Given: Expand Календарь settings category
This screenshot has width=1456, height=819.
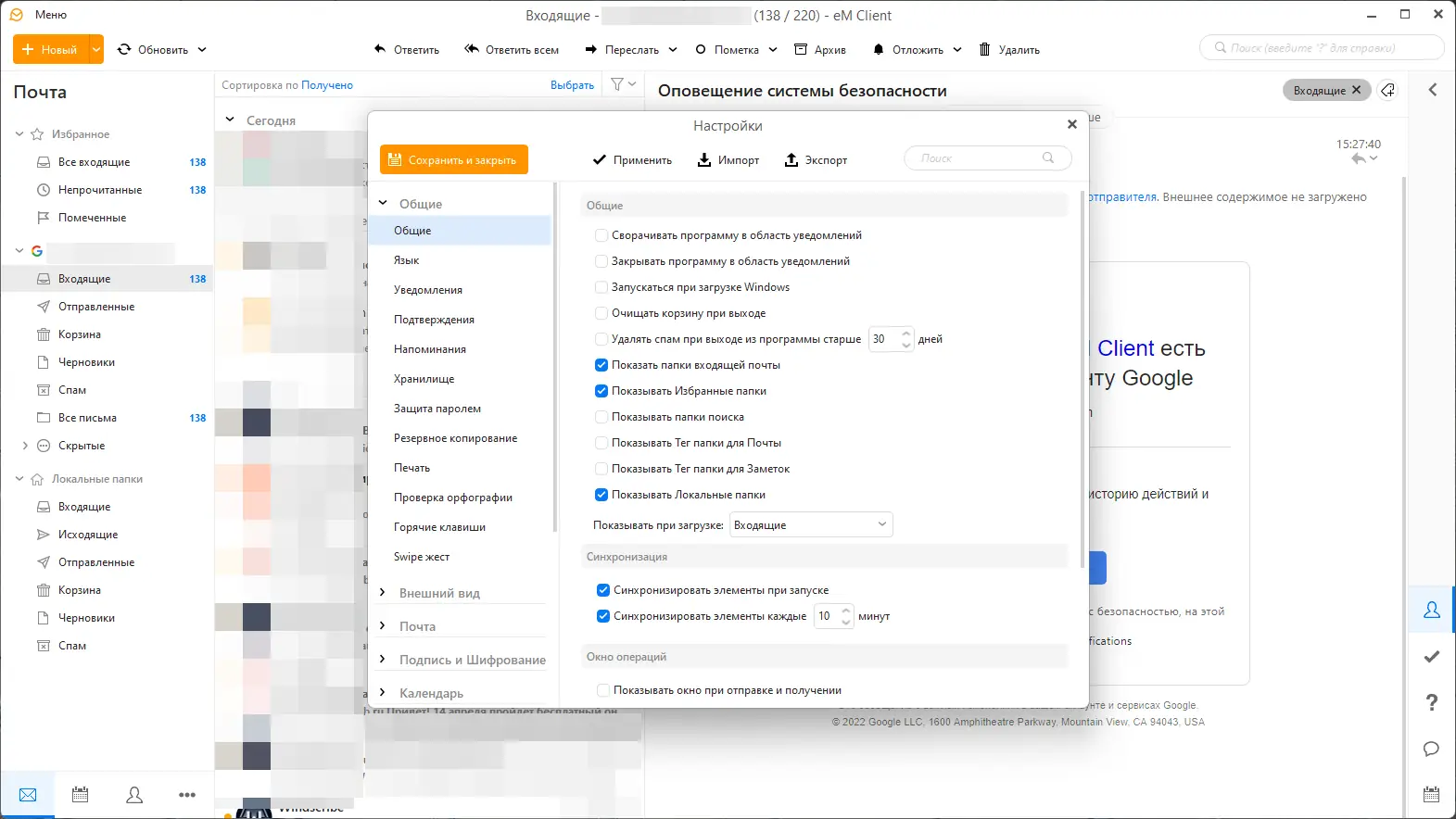Looking at the screenshot, I should click(x=383, y=692).
